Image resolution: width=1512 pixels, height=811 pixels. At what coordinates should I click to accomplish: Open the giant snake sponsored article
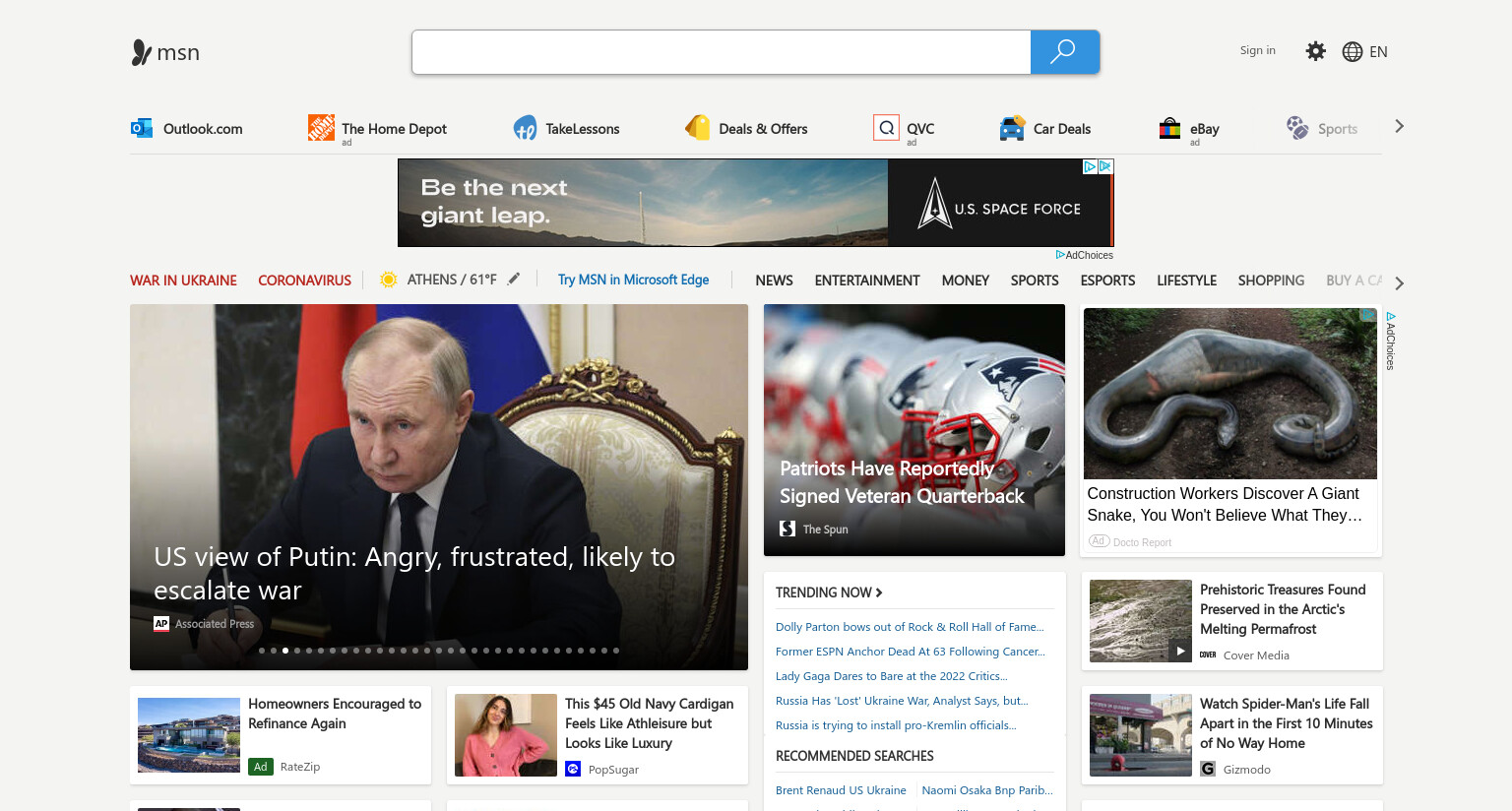[x=1230, y=430]
